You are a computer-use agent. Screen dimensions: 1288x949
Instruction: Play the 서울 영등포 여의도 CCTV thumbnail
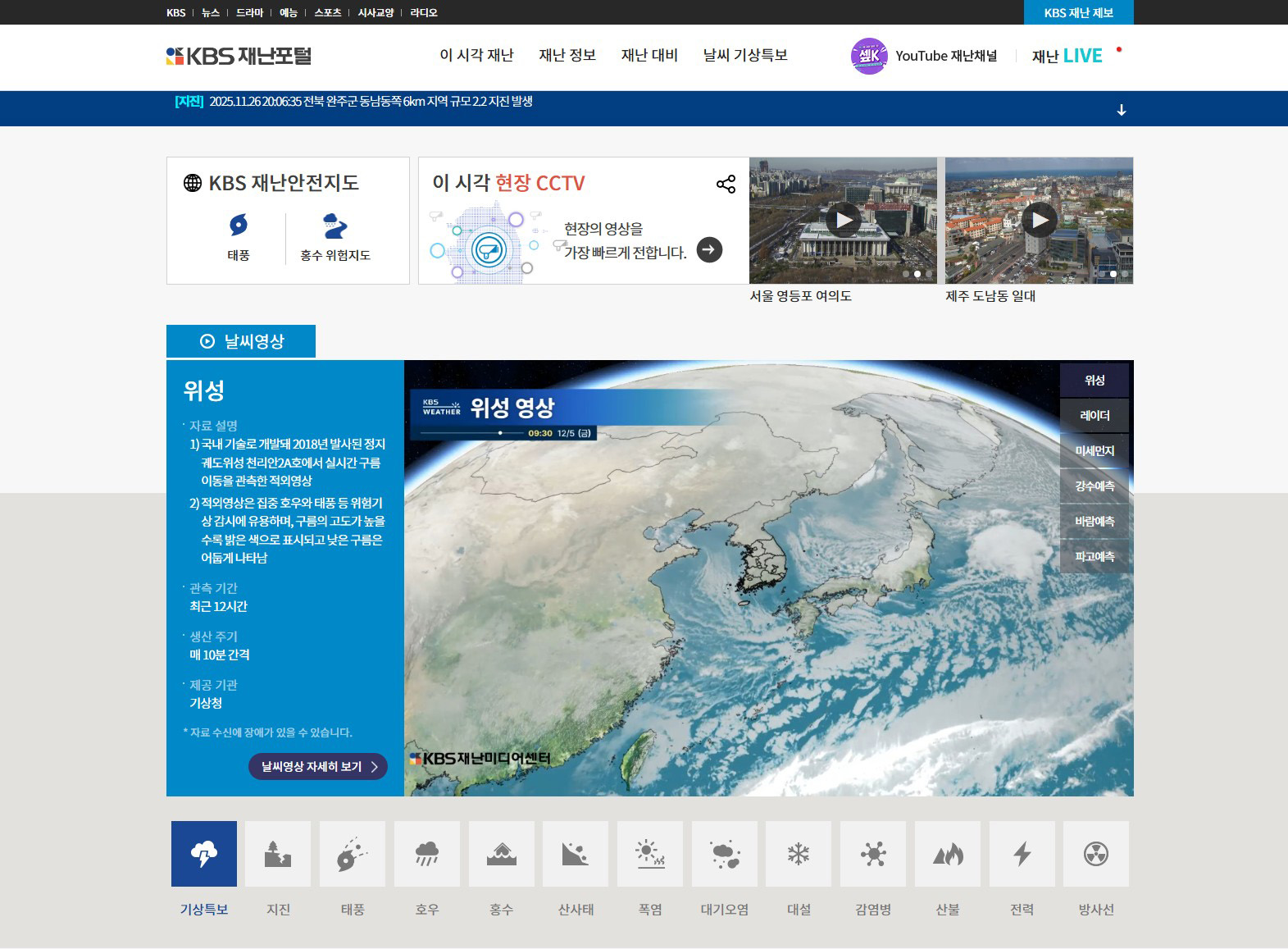click(843, 220)
